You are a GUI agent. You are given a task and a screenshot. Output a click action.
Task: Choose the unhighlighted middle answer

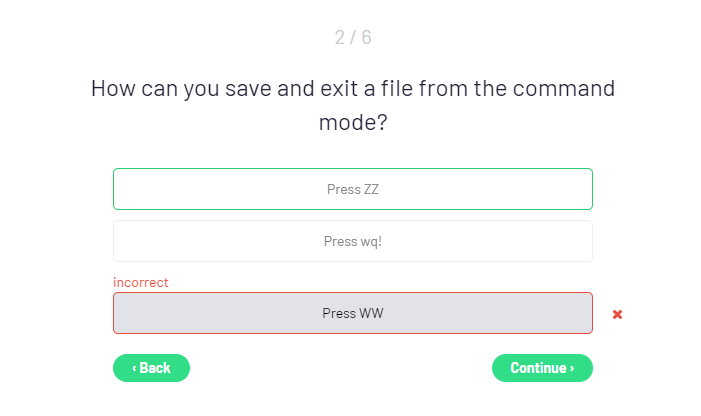[352, 241]
